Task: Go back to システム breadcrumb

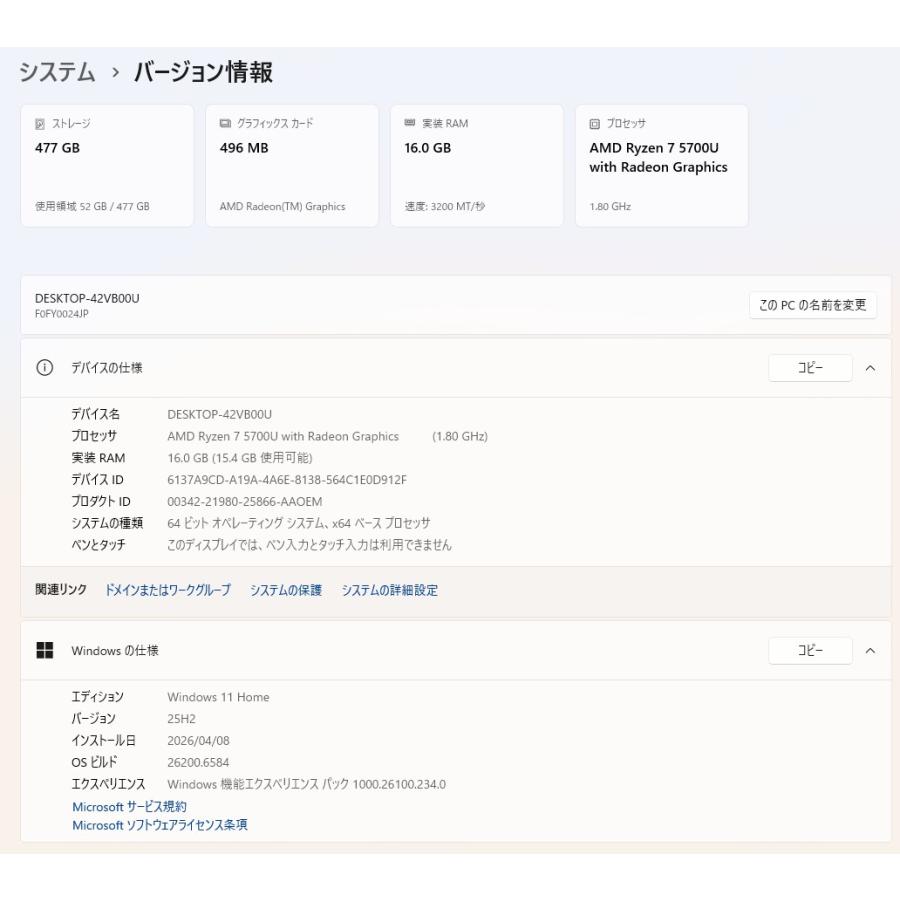Action: click(x=57, y=72)
